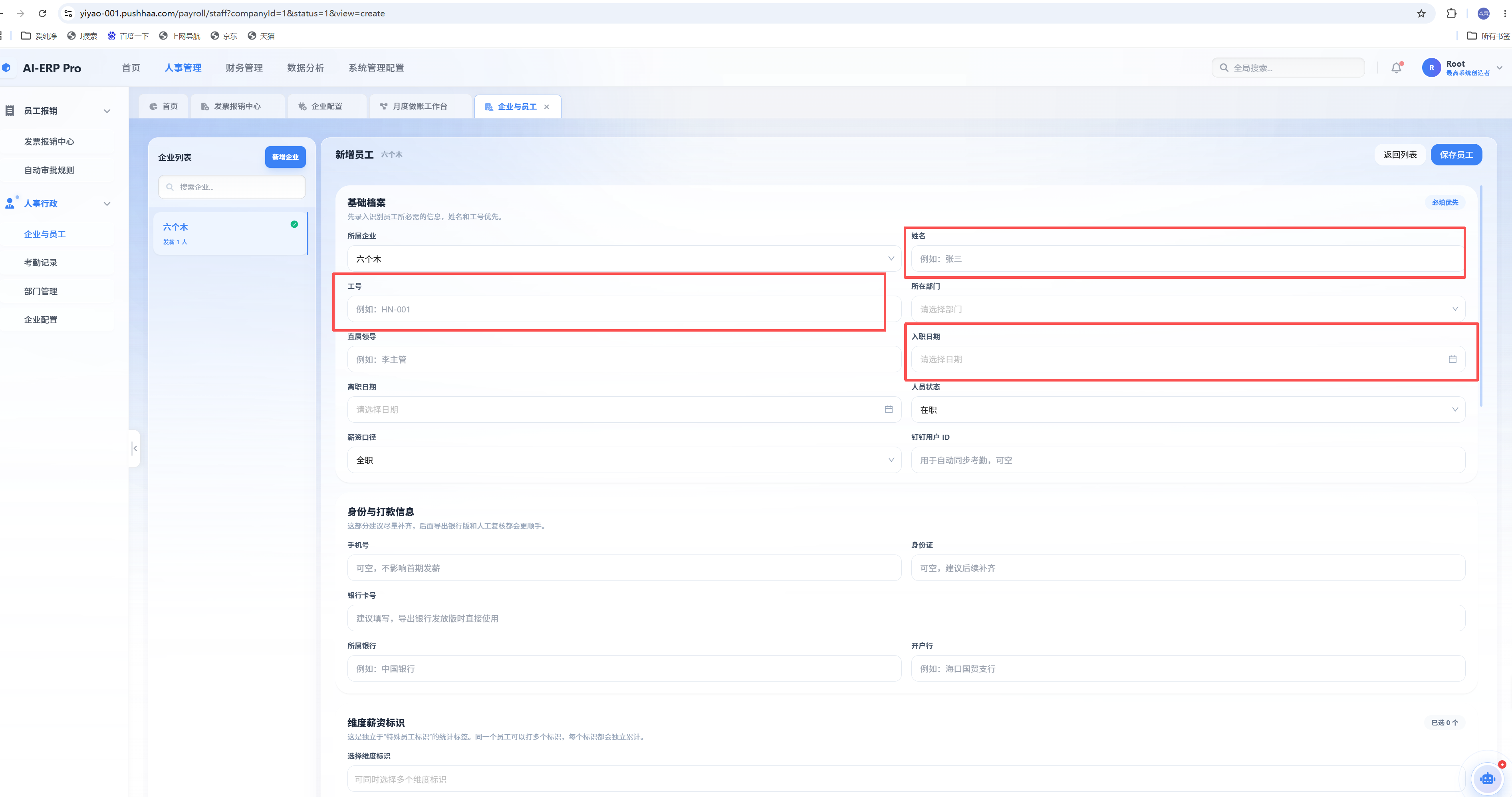Focus the 工号 input field

coord(624,309)
